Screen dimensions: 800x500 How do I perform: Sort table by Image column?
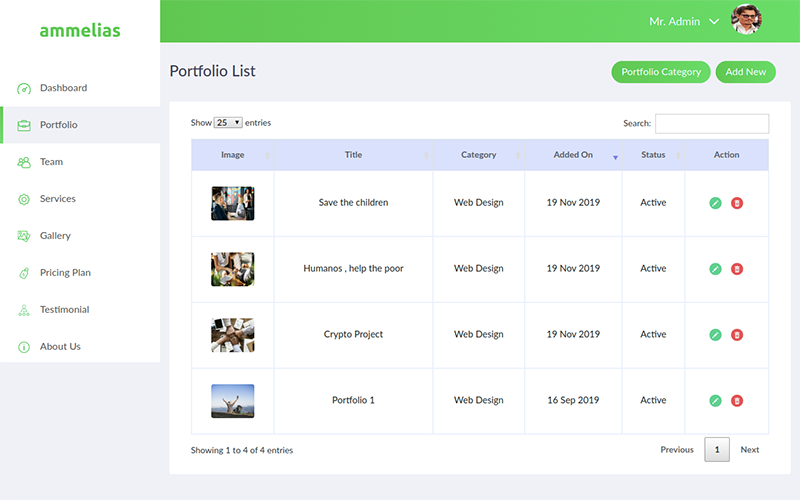tap(233, 155)
